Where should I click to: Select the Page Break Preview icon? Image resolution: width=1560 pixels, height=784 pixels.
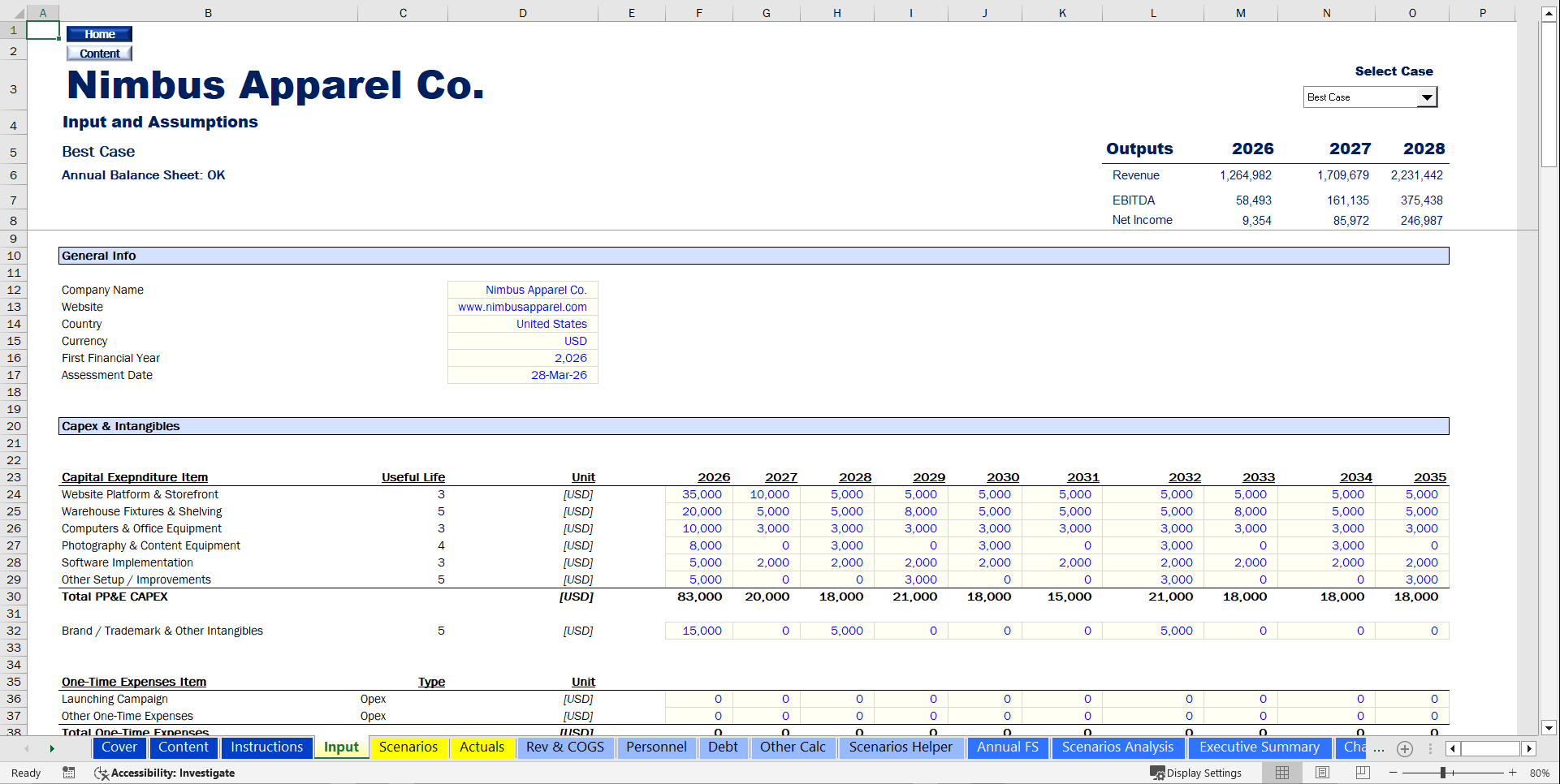point(1363,772)
